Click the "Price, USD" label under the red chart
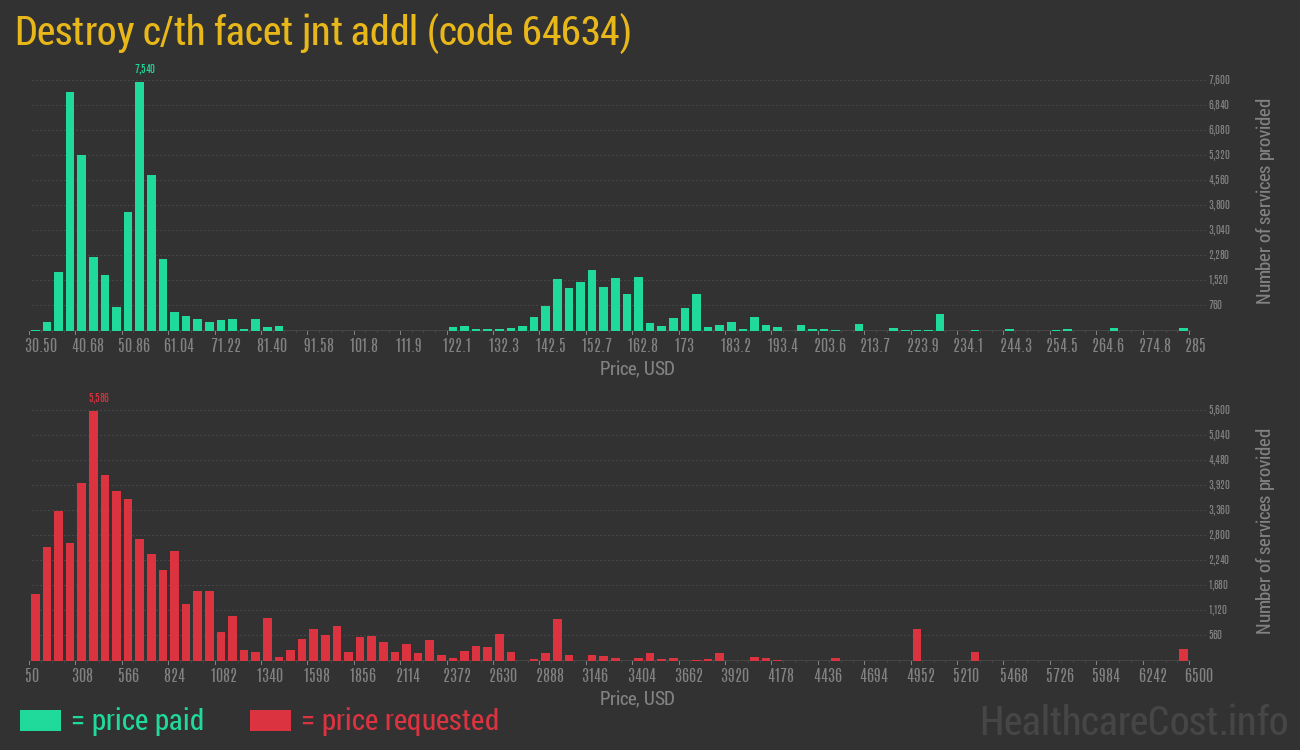 click(x=637, y=698)
